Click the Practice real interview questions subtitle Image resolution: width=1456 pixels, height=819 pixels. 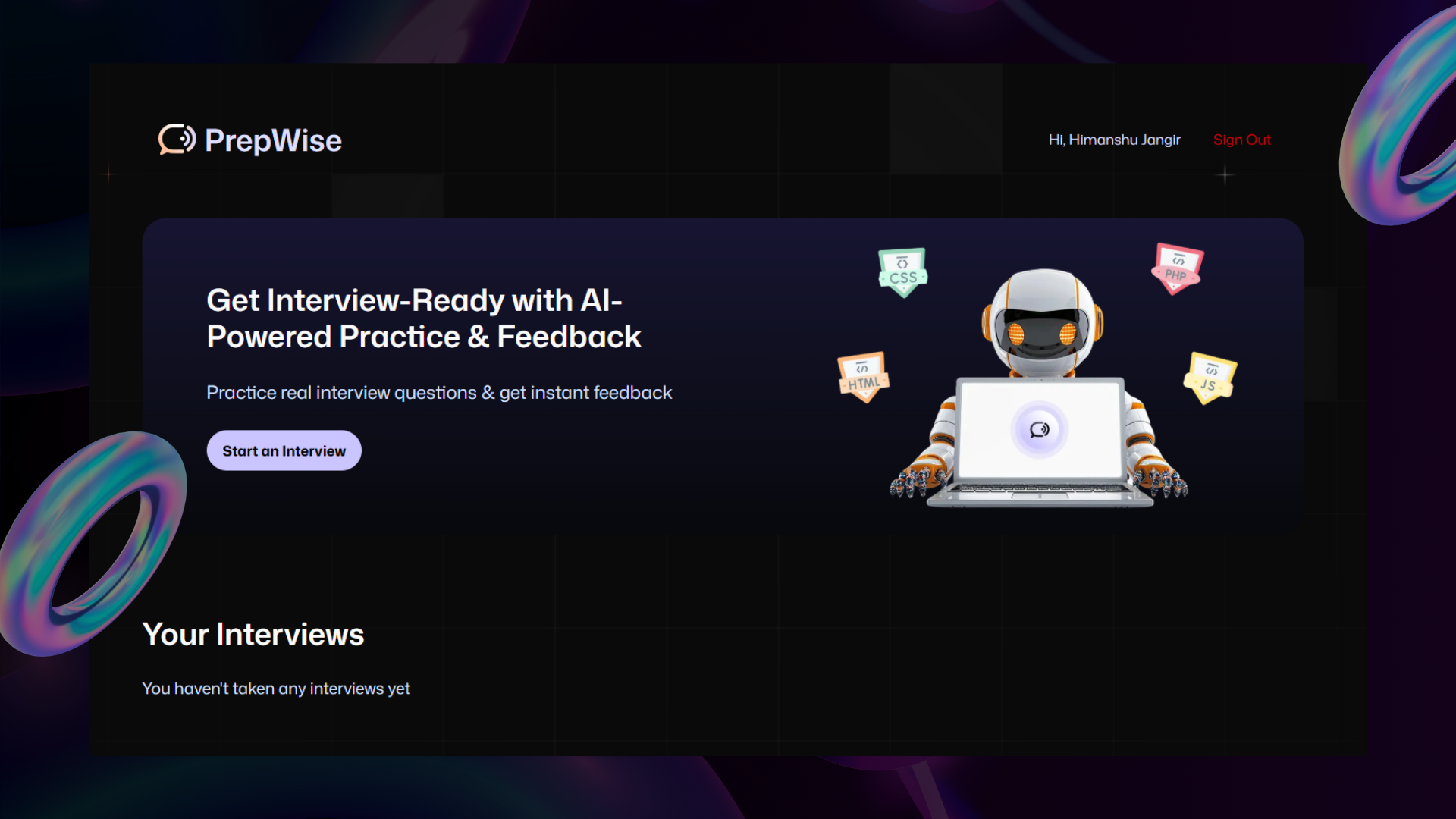[x=439, y=393]
